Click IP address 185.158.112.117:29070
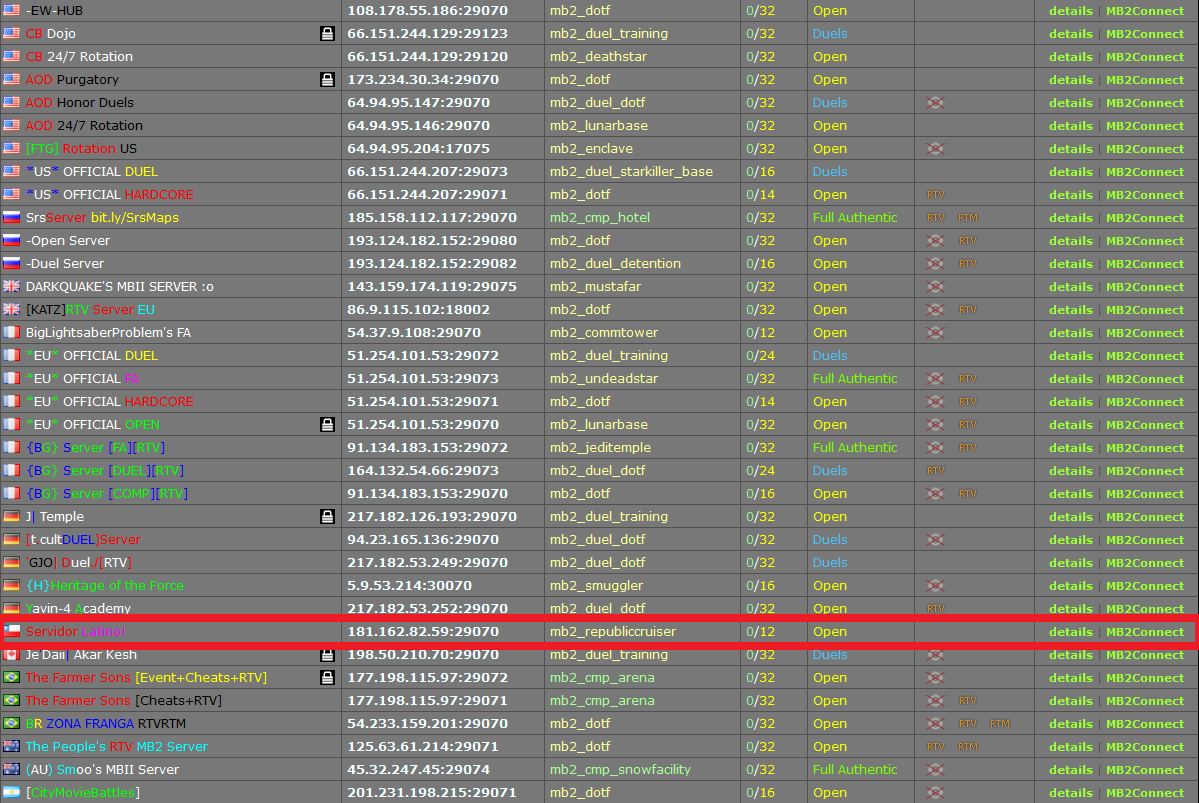 (431, 218)
